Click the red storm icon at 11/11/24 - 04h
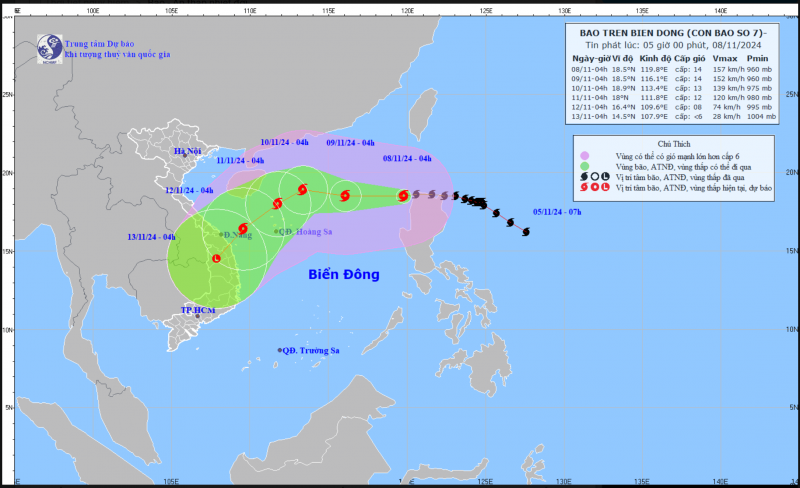This screenshot has width=800, height=488. tap(278, 204)
